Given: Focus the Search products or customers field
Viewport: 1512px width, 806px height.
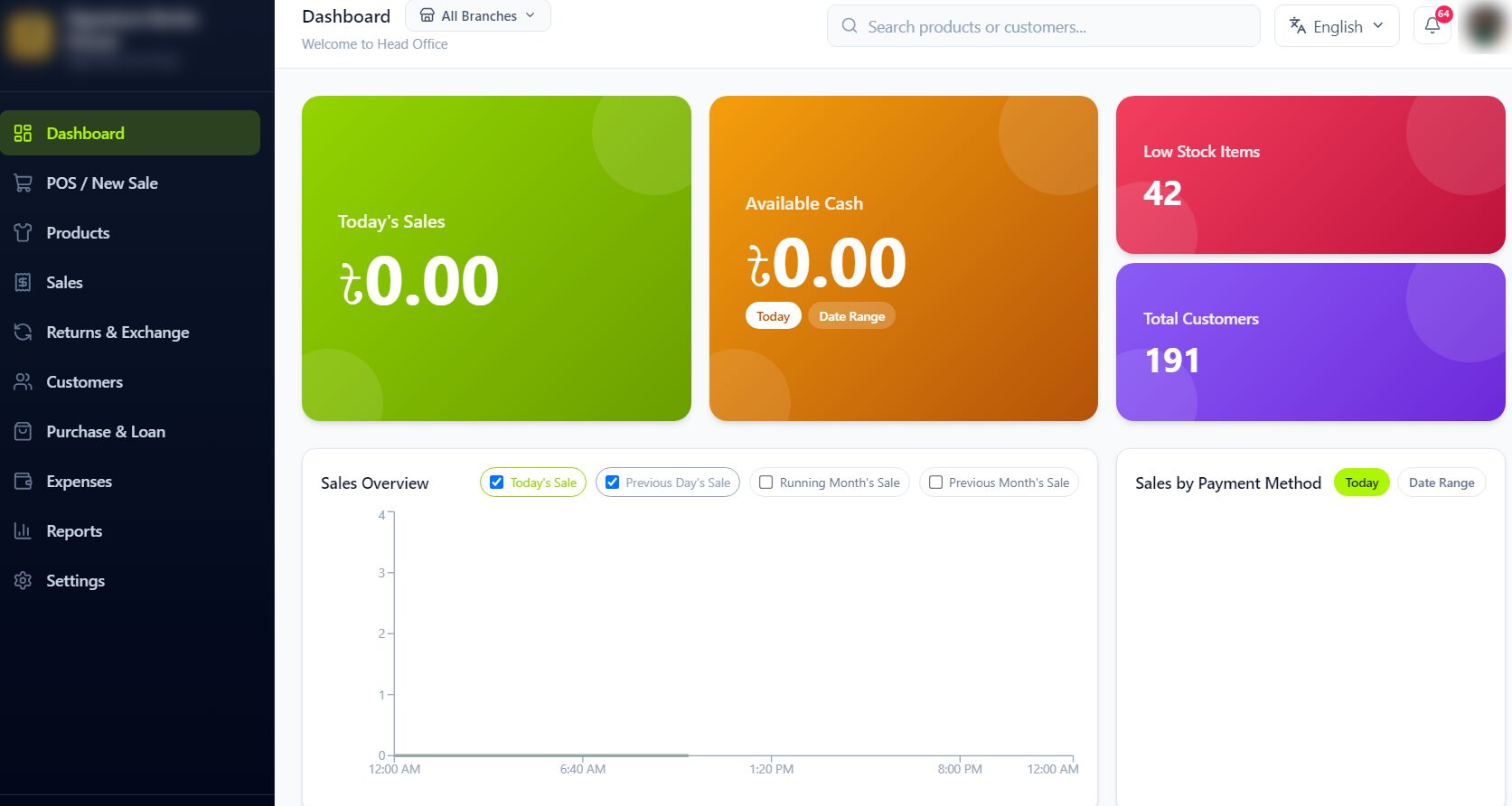Looking at the screenshot, I should [x=1044, y=26].
